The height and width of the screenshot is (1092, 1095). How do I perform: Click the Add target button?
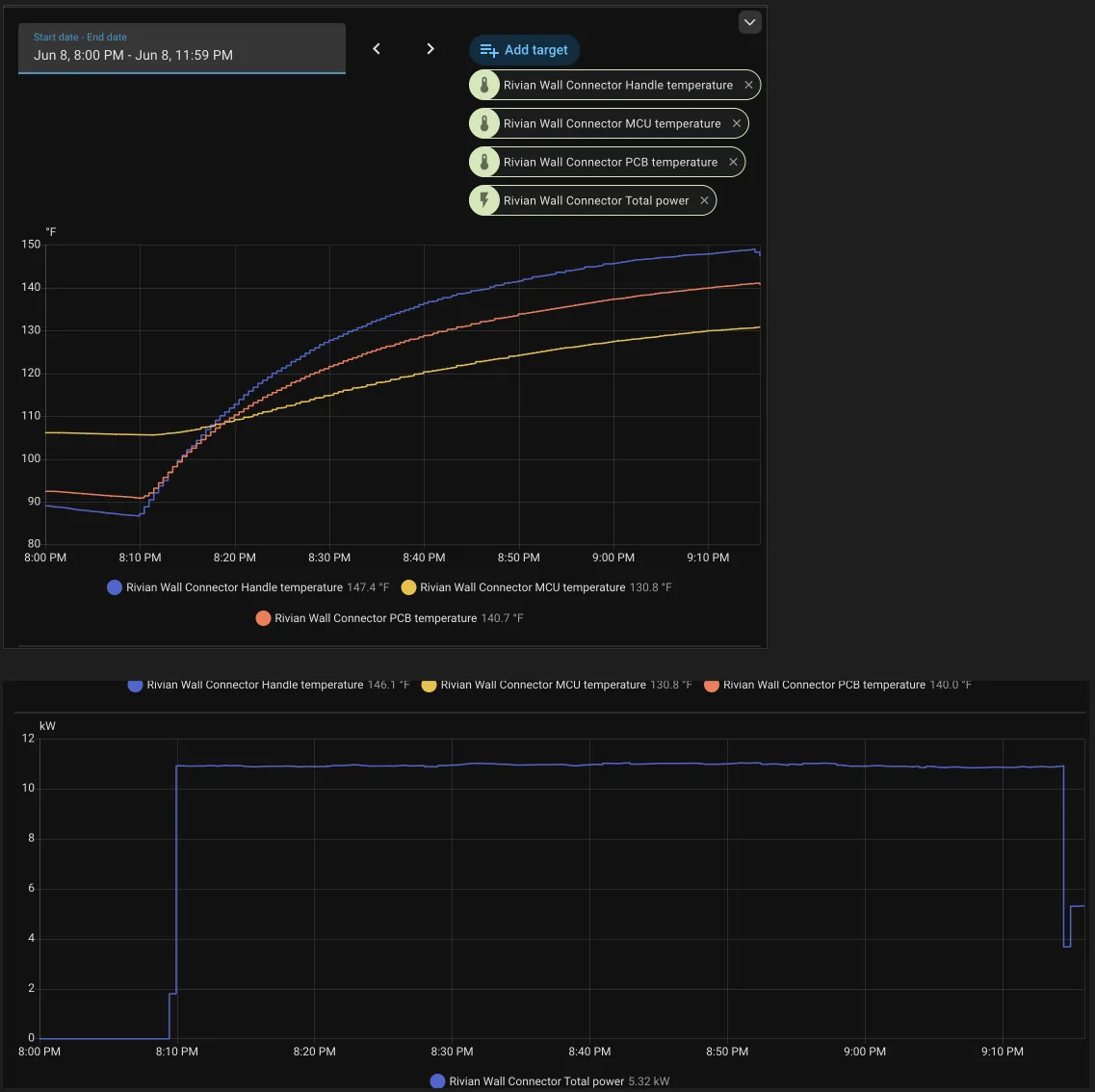tap(525, 50)
